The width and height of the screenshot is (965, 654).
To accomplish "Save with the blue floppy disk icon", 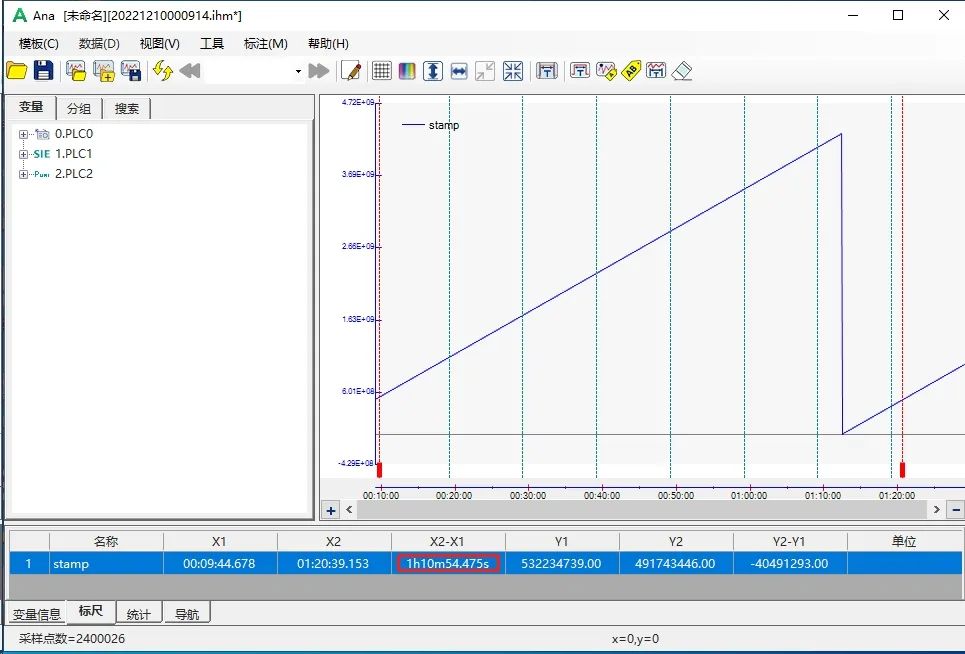I will [x=43, y=71].
